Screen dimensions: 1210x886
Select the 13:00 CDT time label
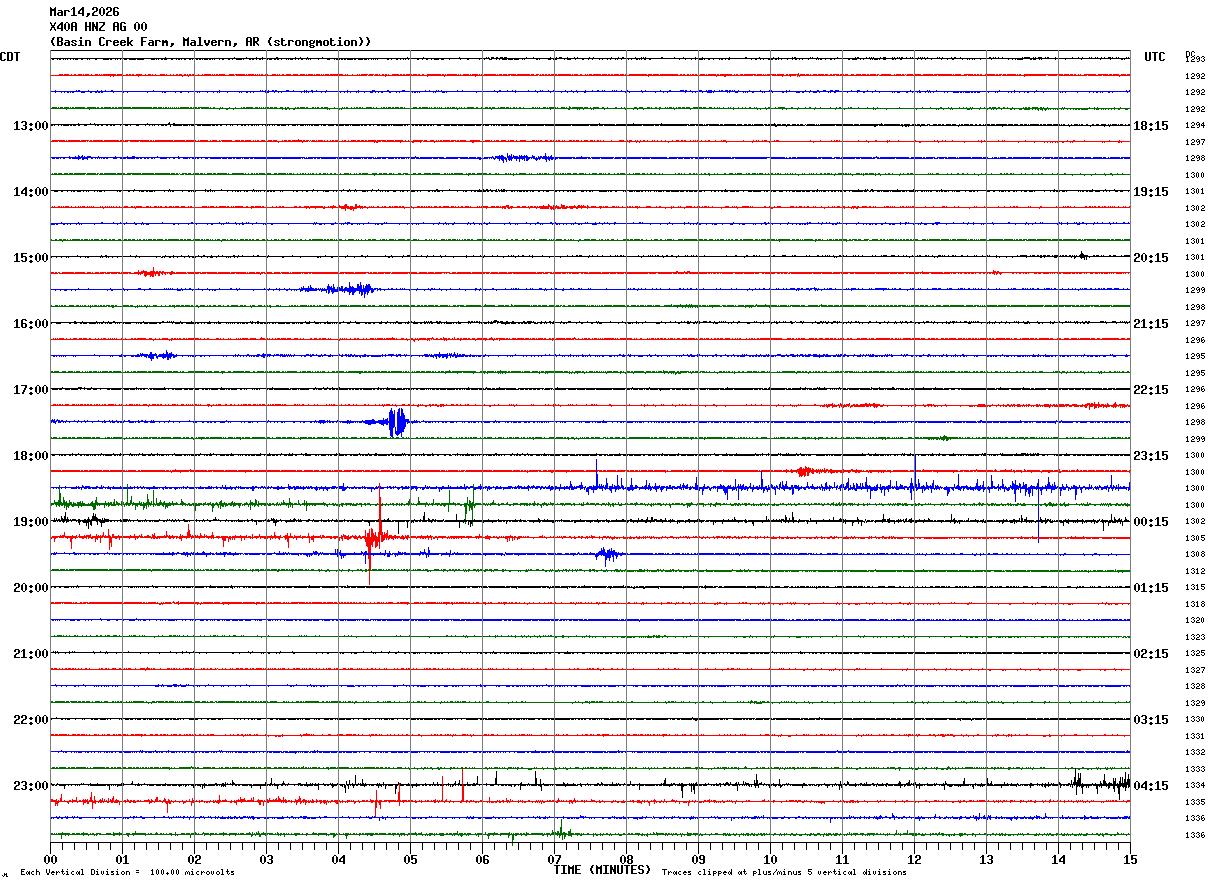click(x=30, y=126)
